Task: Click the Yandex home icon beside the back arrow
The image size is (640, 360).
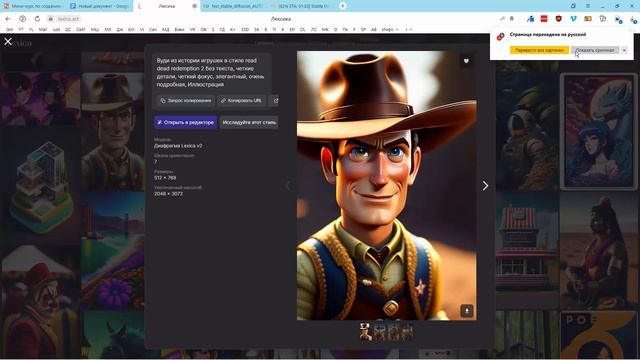Action: tap(22, 19)
